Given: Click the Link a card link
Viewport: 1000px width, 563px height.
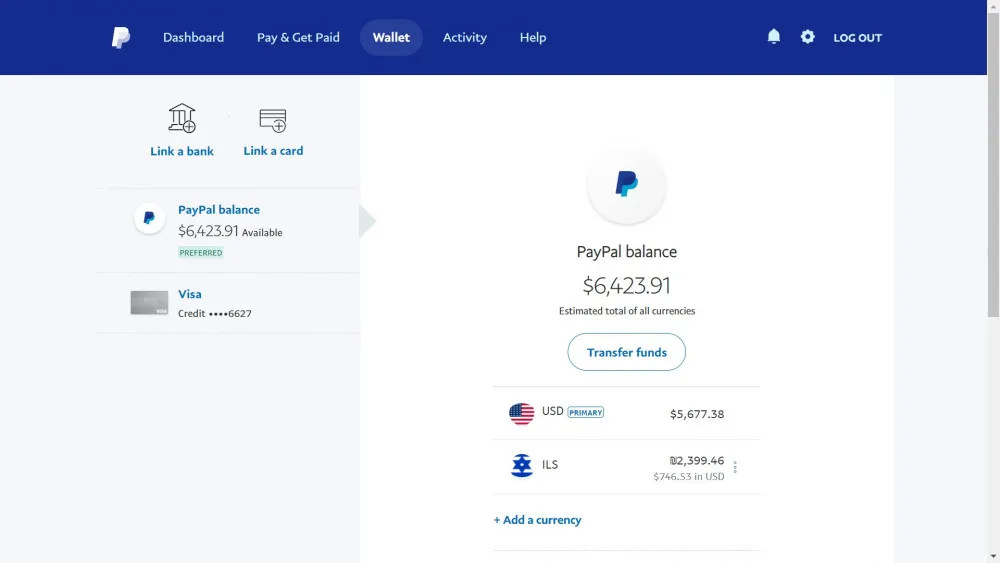Looking at the screenshot, I should point(273,151).
